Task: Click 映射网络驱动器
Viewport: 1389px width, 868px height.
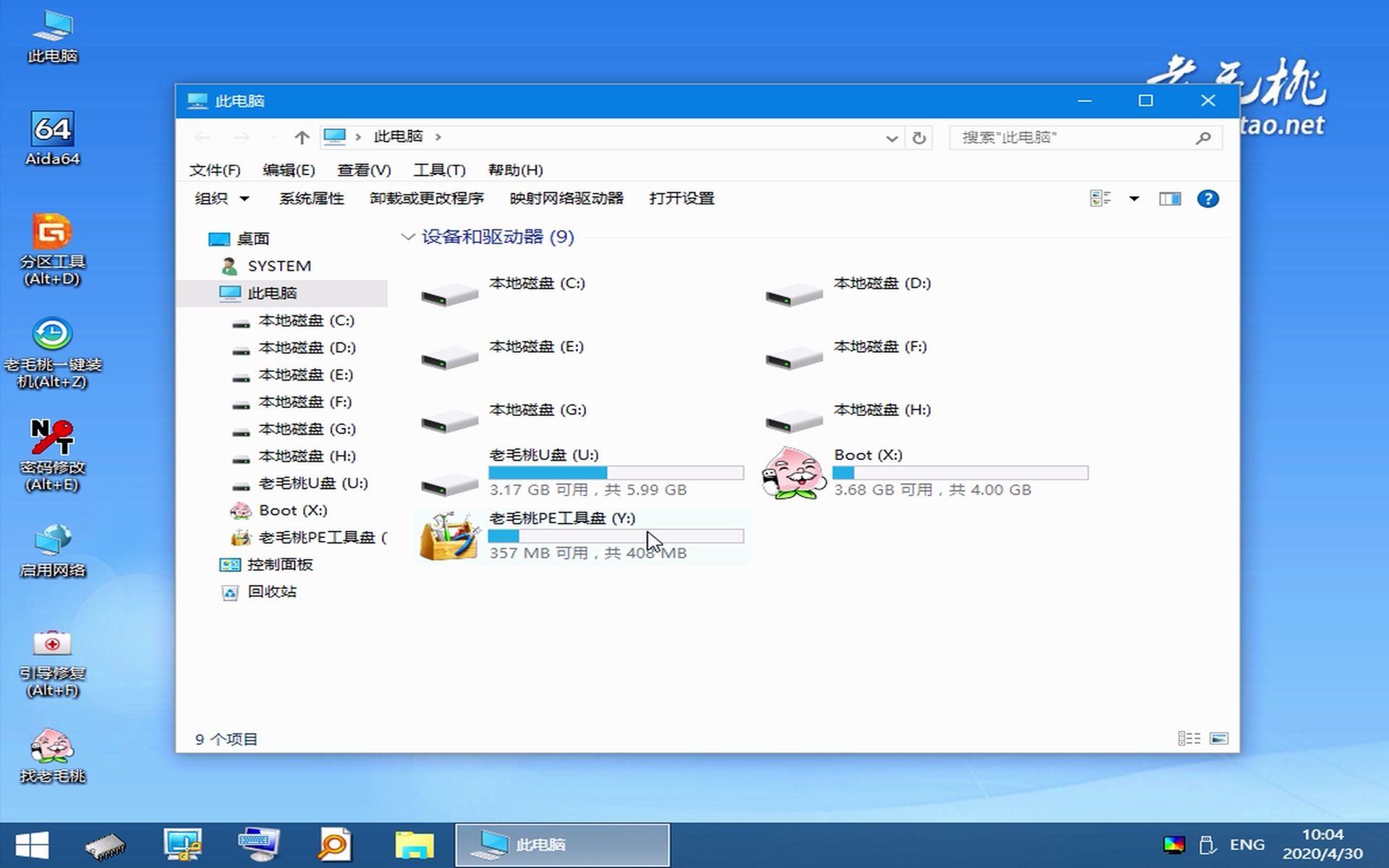Action: [566, 198]
